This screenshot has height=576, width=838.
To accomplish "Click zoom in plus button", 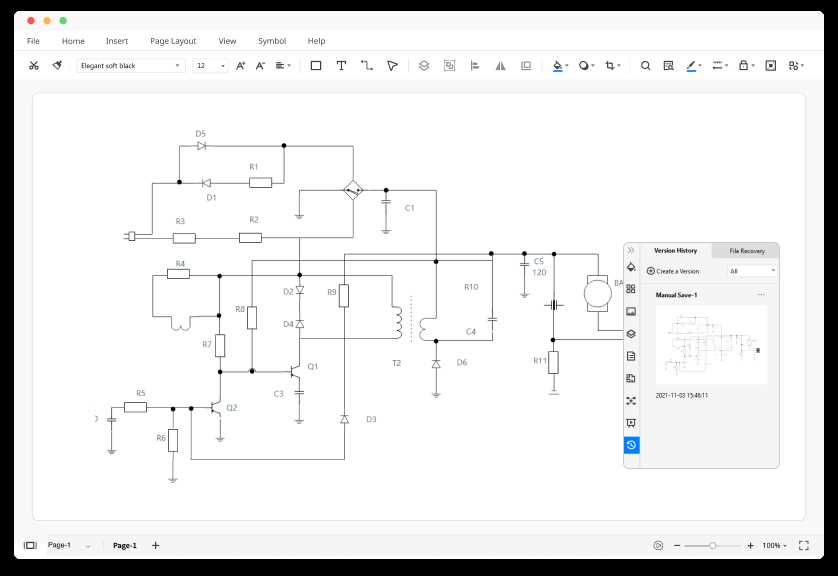I will click(x=750, y=546).
